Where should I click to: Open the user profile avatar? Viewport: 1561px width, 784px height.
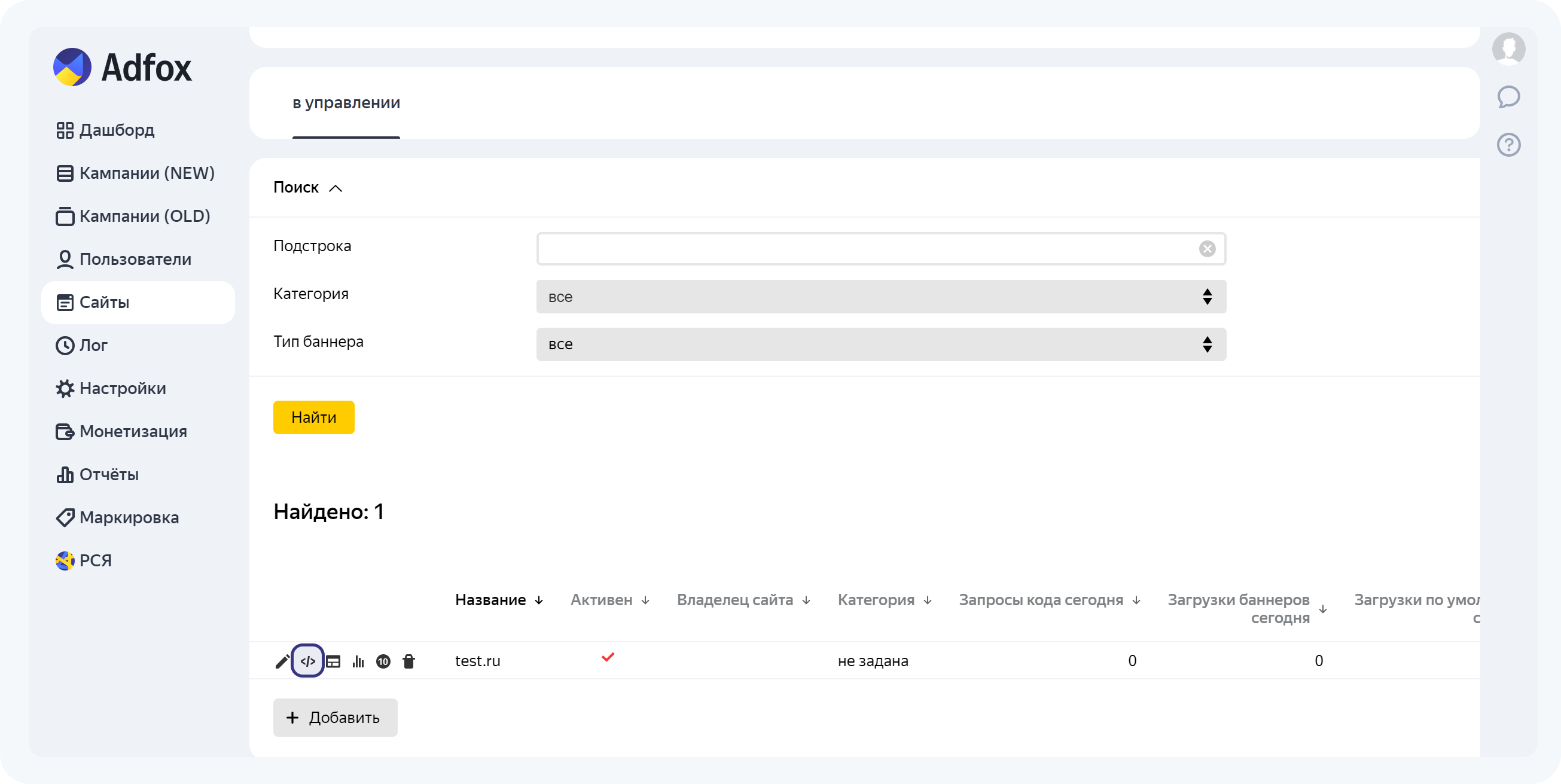1508,48
